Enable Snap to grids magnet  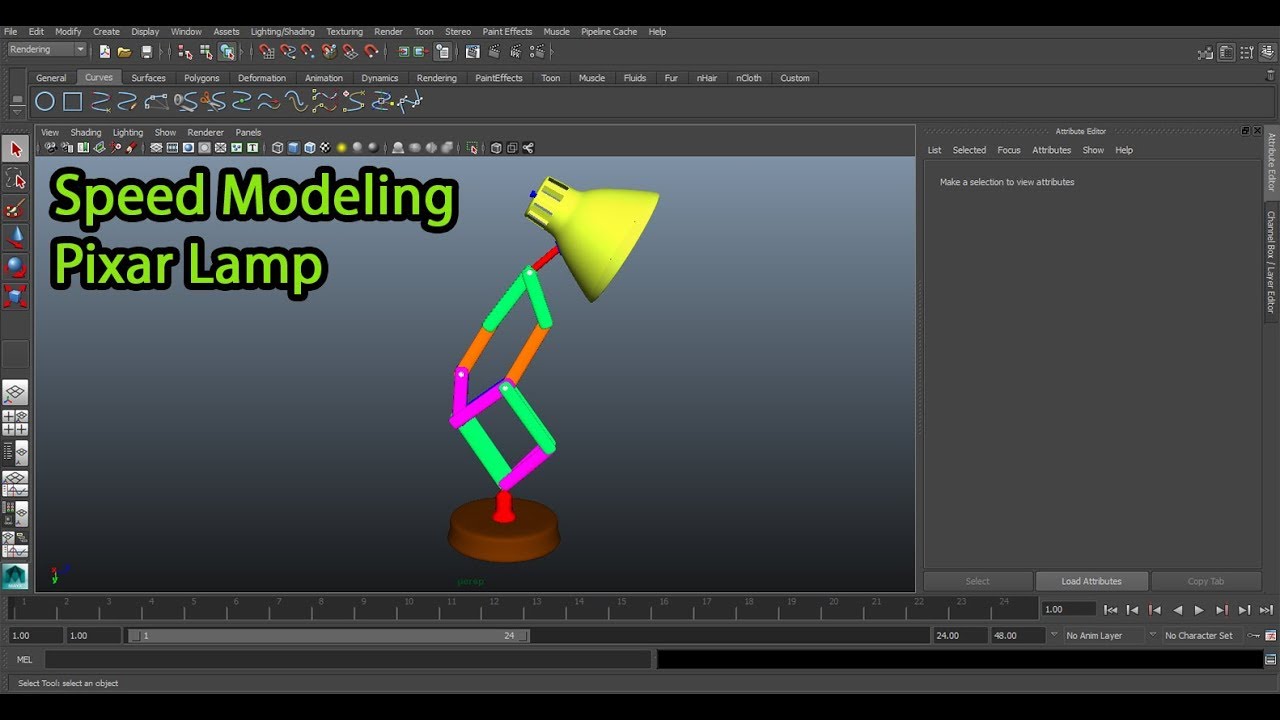[x=266, y=51]
